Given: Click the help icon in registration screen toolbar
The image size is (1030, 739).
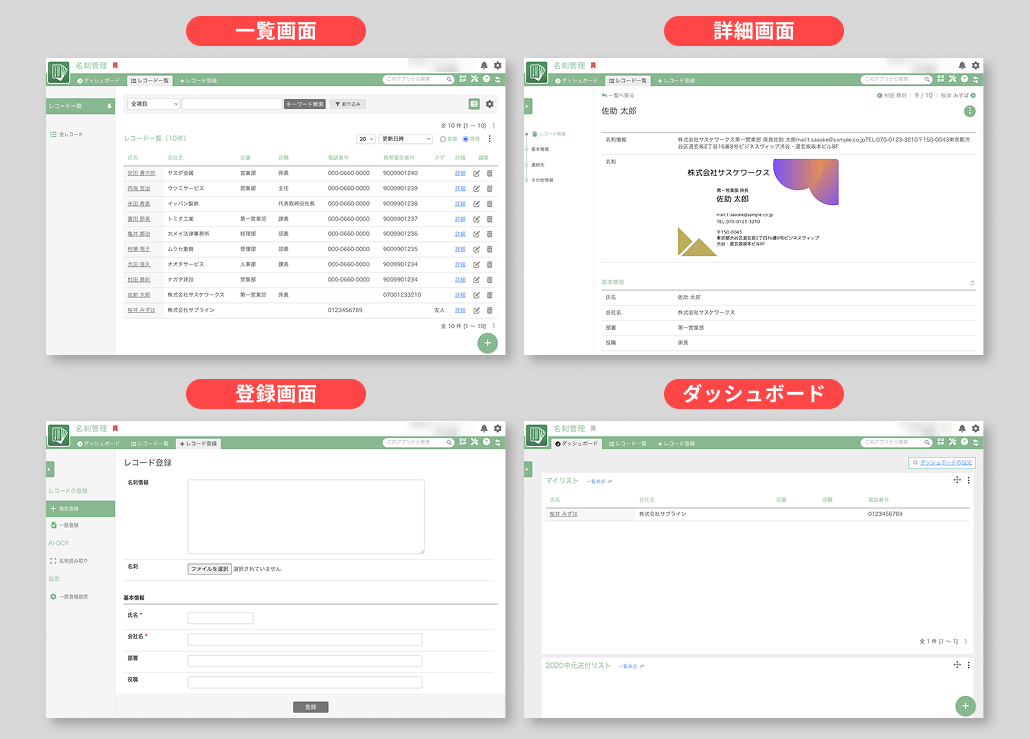Looking at the screenshot, I should [486, 442].
